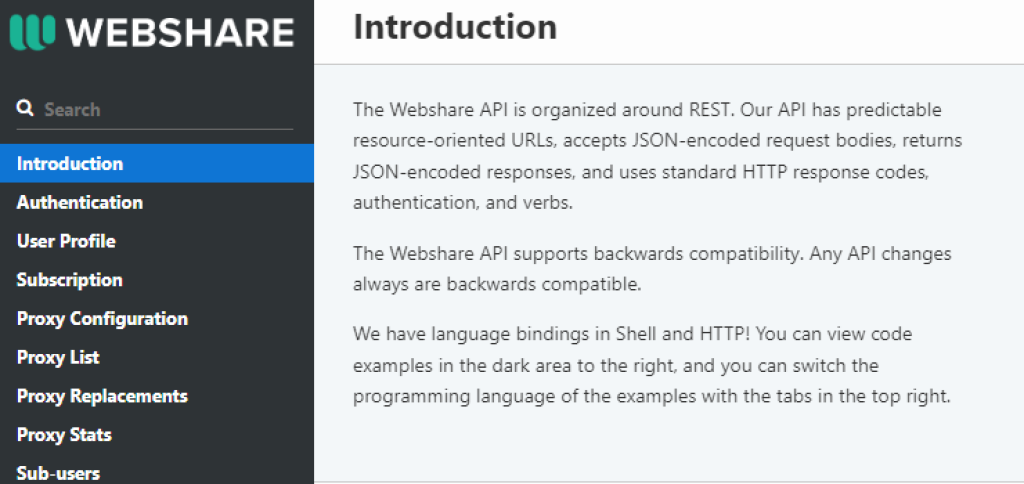Click the magnifying glass search icon
This screenshot has width=1024, height=484.
coord(26,109)
